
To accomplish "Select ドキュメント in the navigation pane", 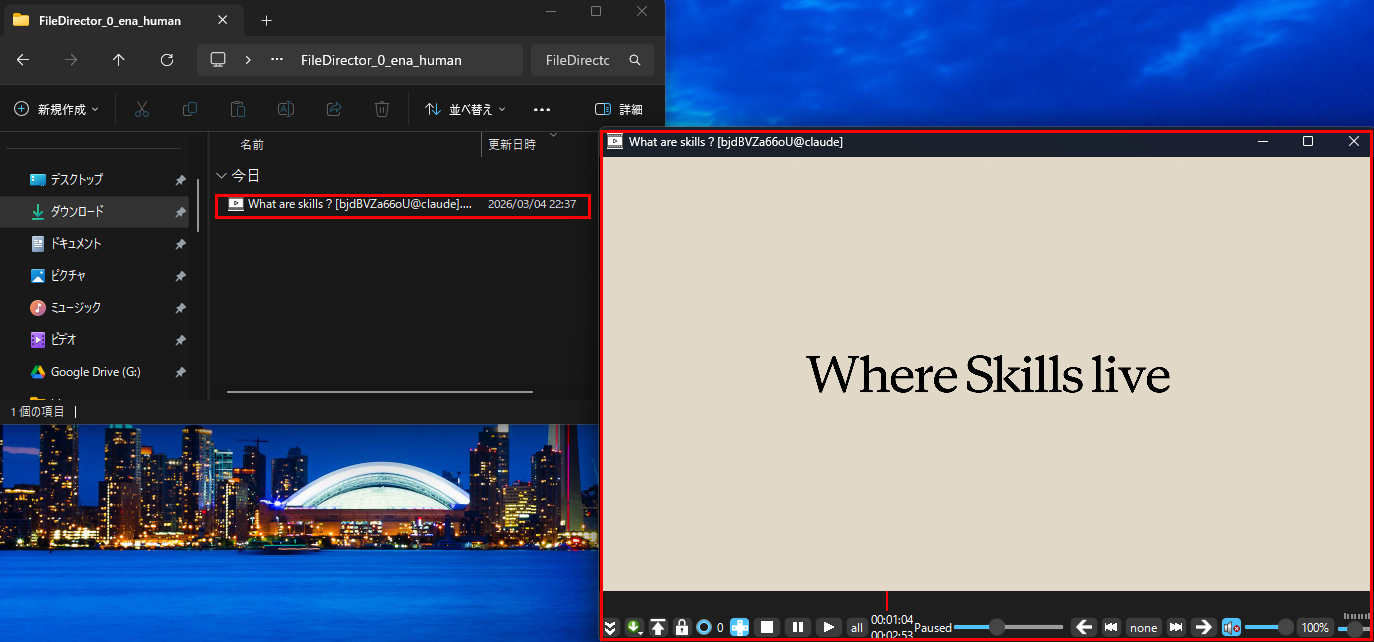I will click(76, 243).
